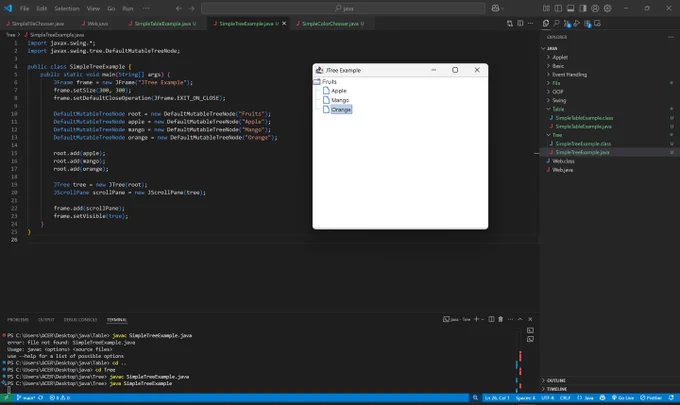680x405 pixels.
Task: Expand the File folder
Action: [x=556, y=83]
